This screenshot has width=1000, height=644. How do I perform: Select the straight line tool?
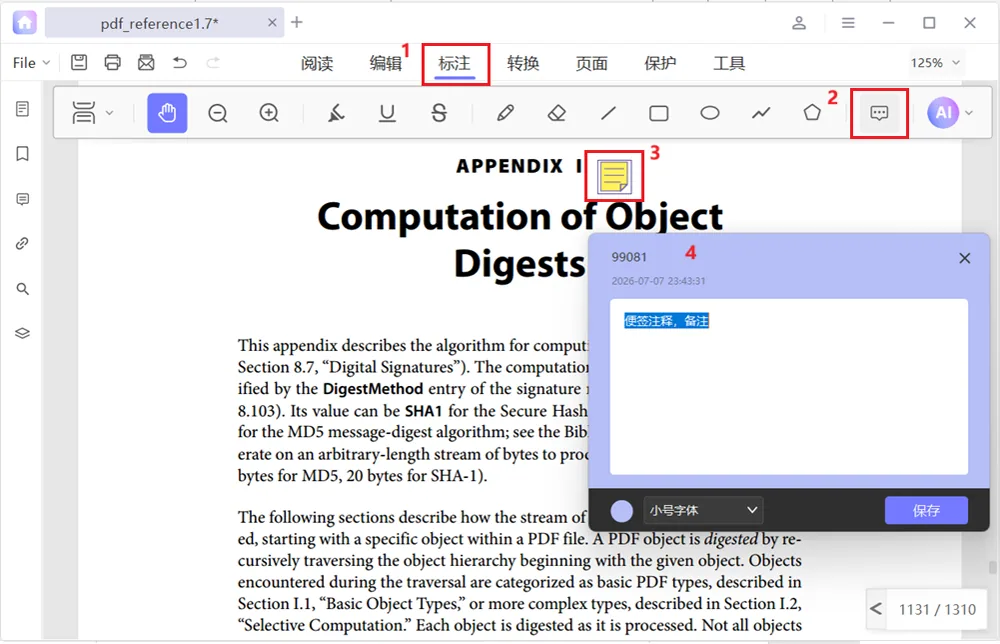(608, 113)
